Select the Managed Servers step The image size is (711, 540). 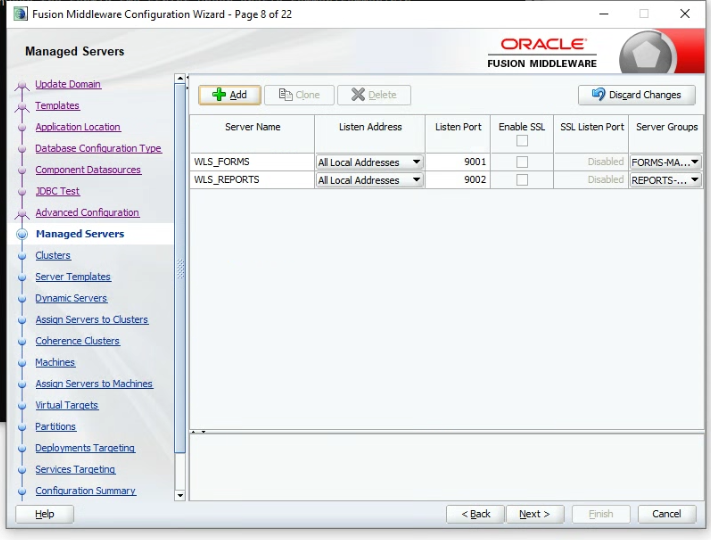point(80,234)
